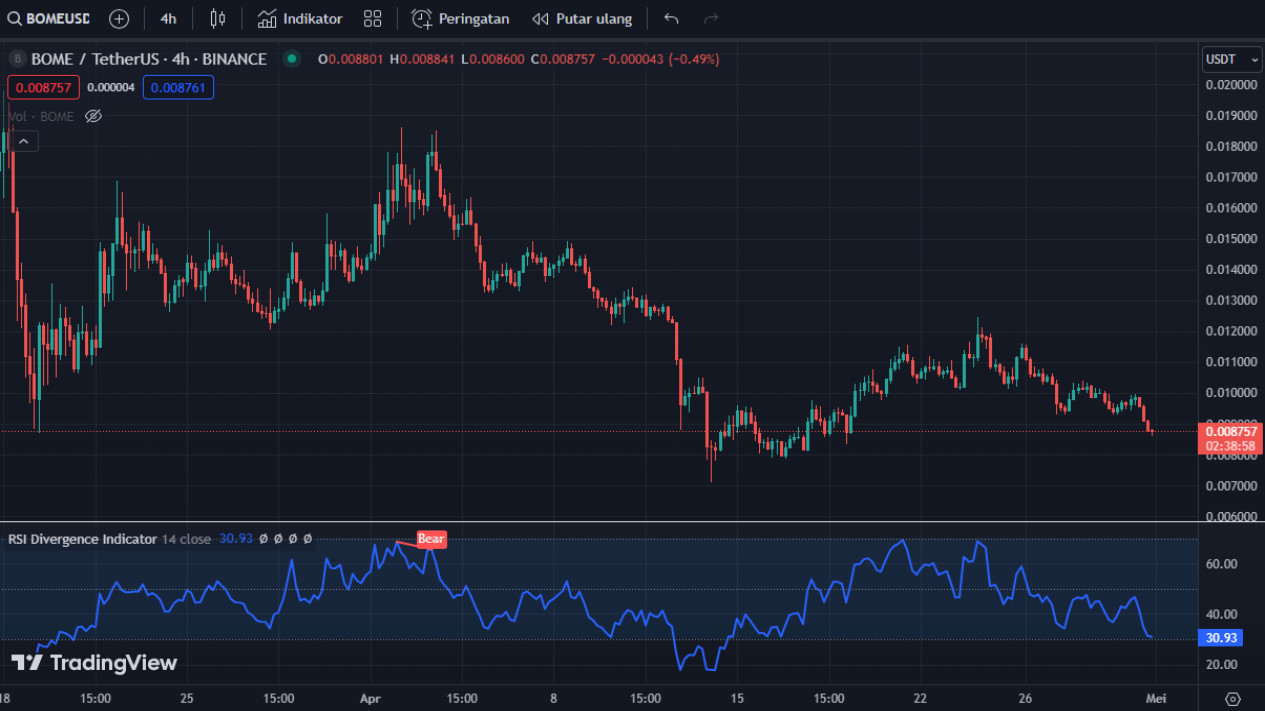Click the 25 date label on the time axis
This screenshot has width=1265, height=711.
[187, 698]
